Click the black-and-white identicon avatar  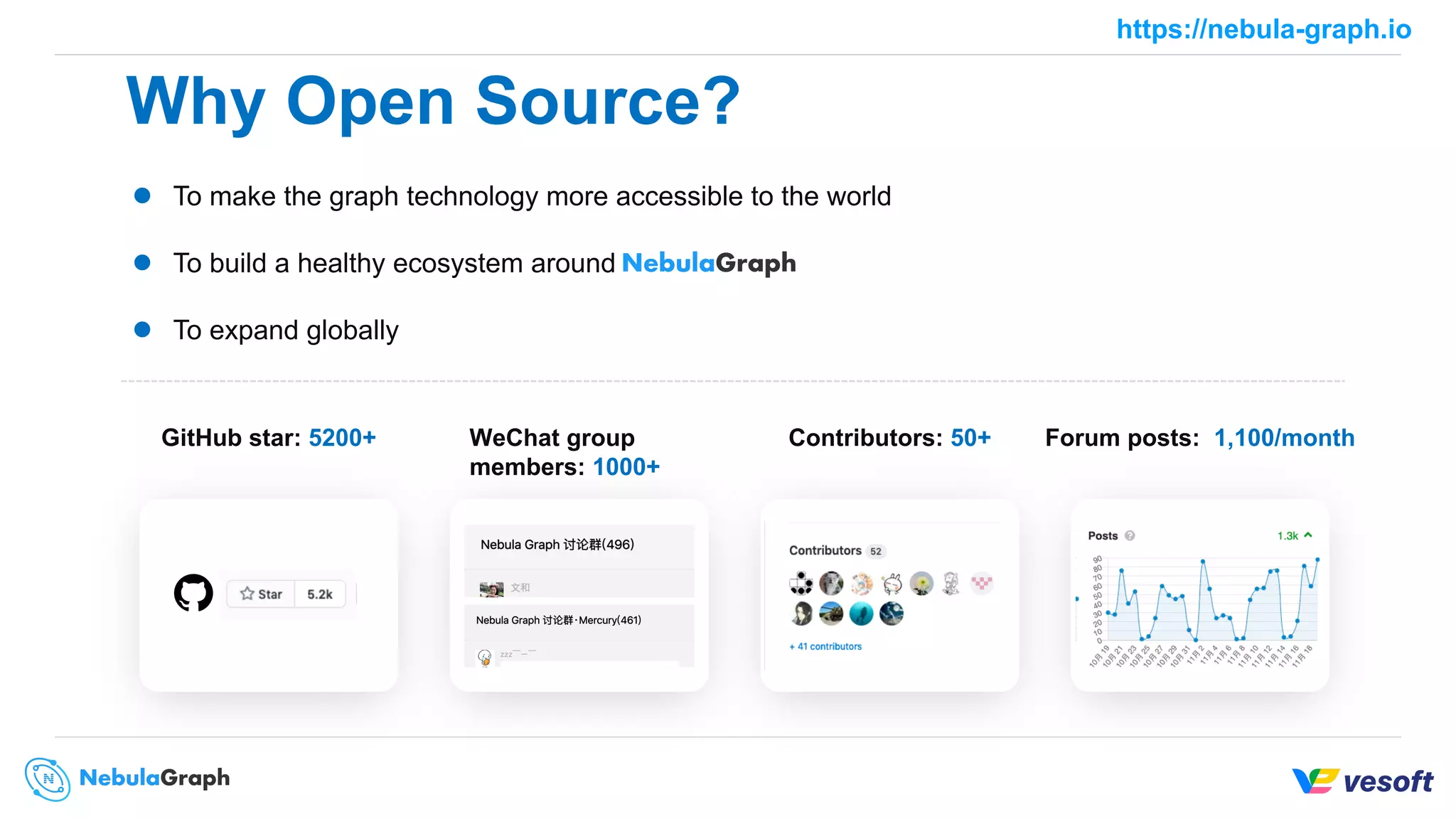[801, 584]
